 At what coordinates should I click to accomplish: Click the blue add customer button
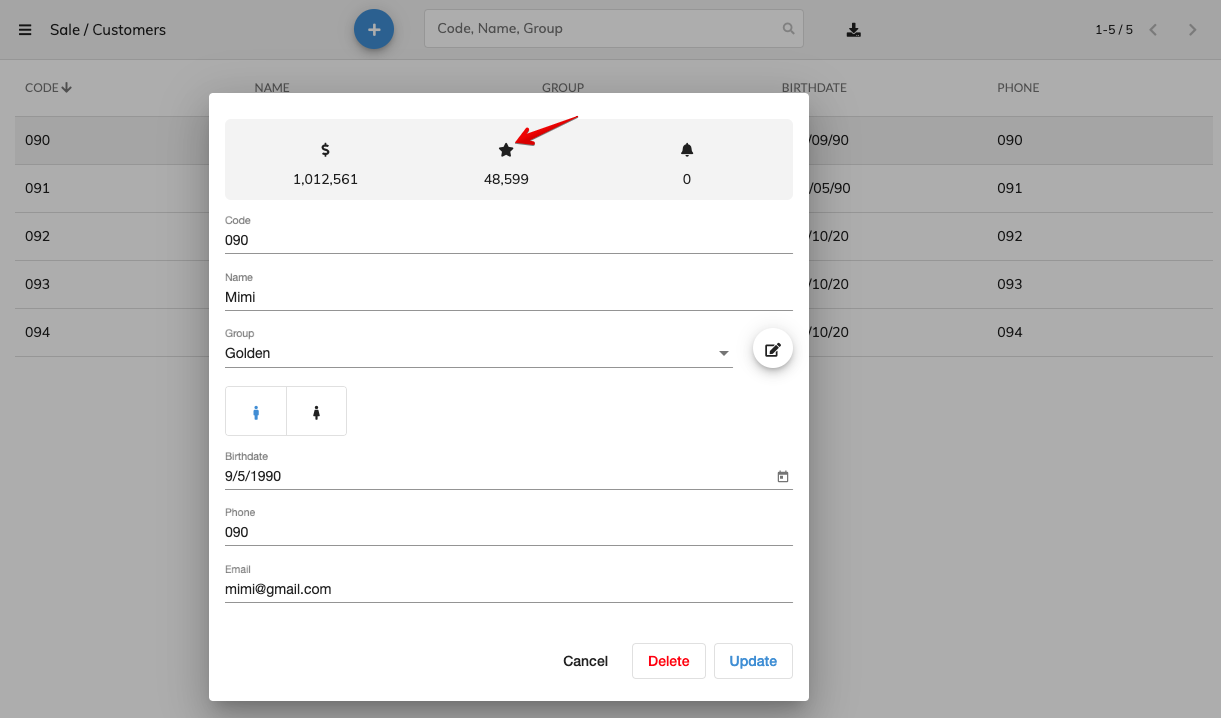pyautogui.click(x=374, y=30)
